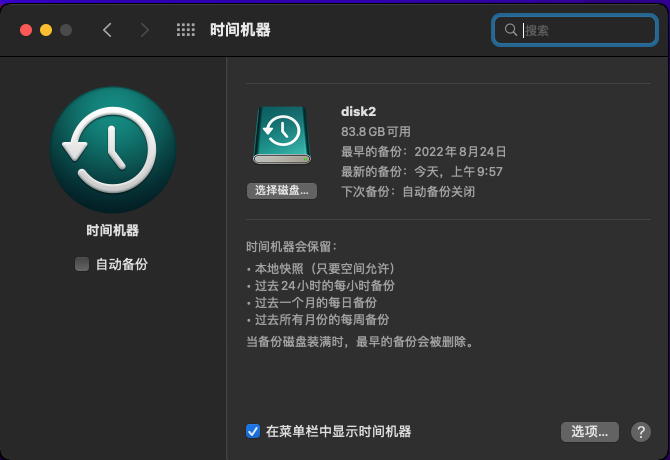Image resolution: width=670 pixels, height=460 pixels.
Task: Open help with the question mark button
Action: 641,432
